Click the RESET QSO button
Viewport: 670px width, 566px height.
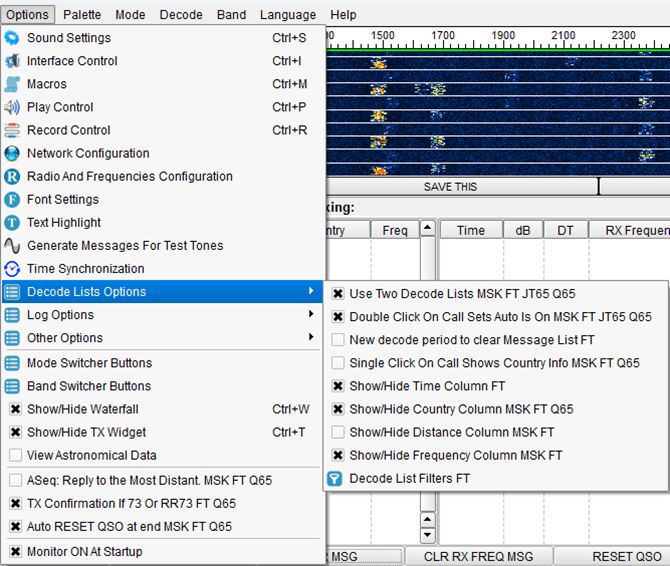coord(625,556)
